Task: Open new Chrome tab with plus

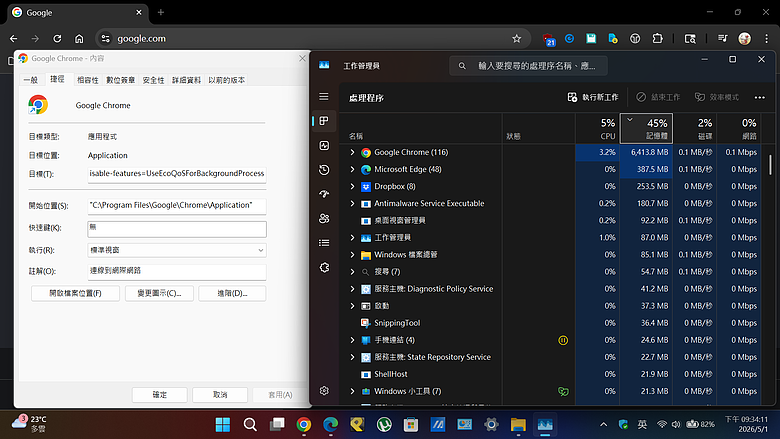Action: [161, 12]
